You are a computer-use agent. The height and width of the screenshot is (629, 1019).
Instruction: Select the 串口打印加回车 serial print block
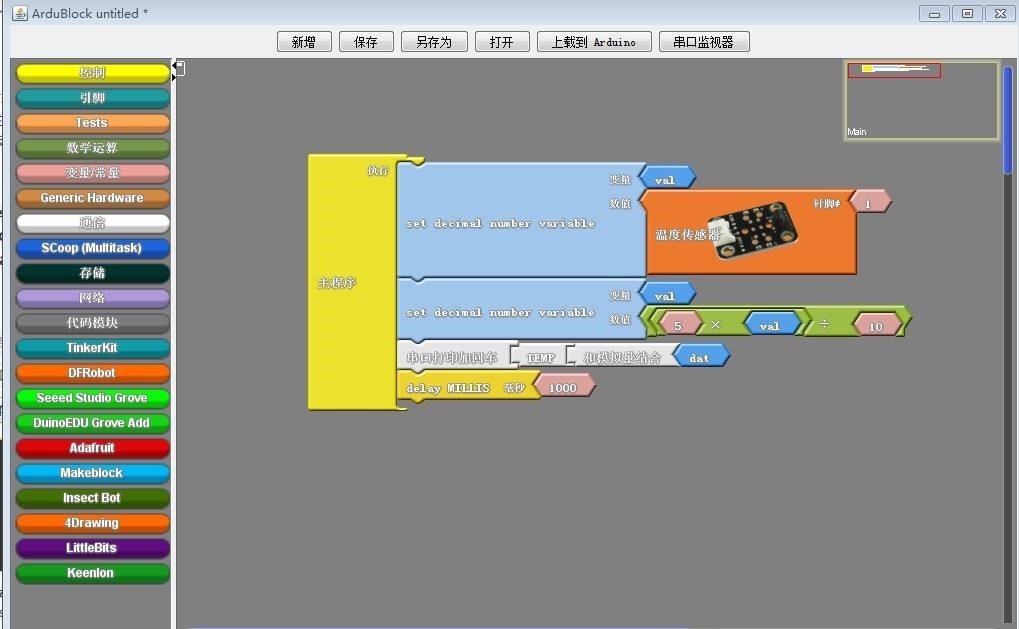tap(458, 356)
